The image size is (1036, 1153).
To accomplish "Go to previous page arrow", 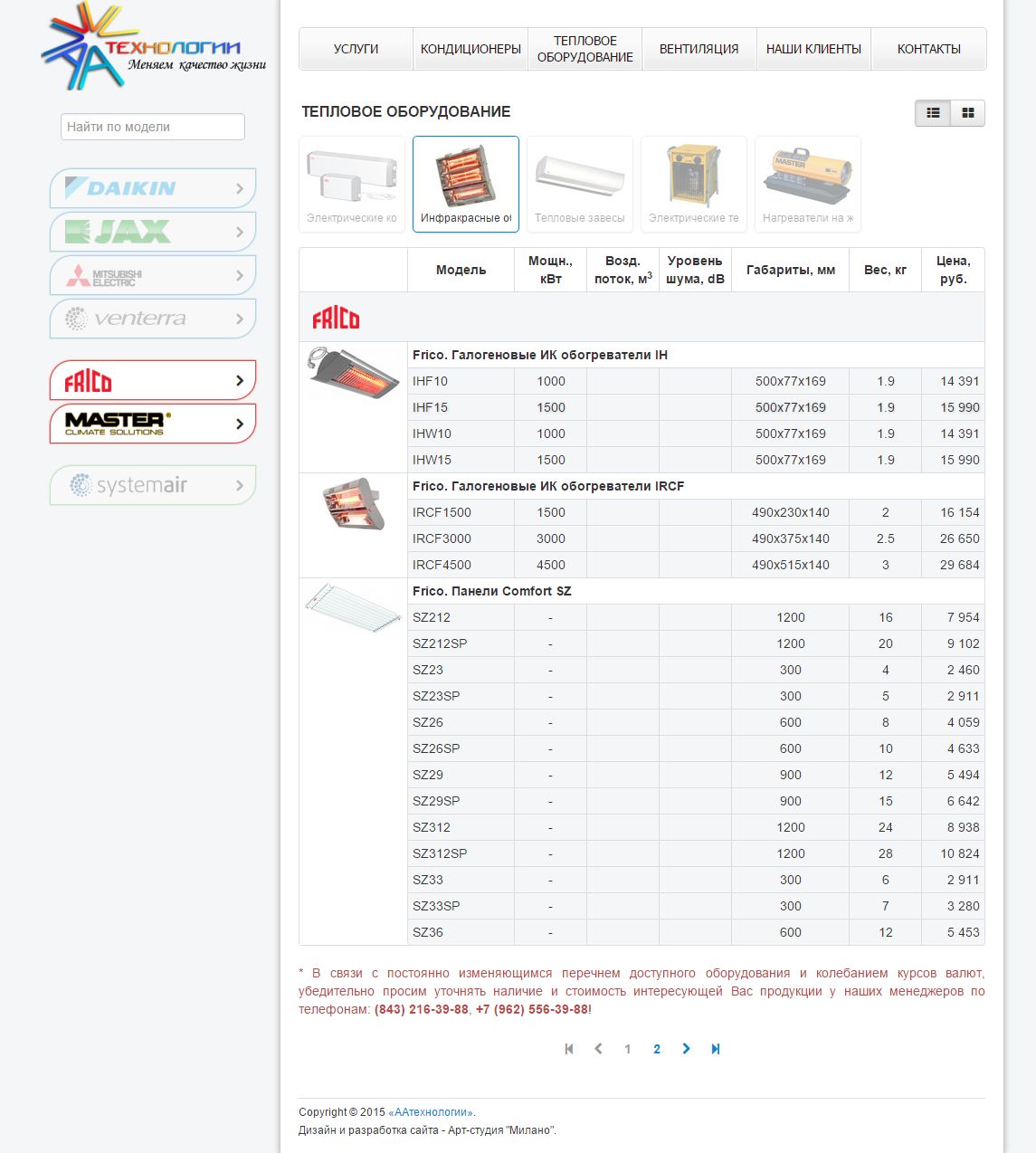I will 598,1049.
